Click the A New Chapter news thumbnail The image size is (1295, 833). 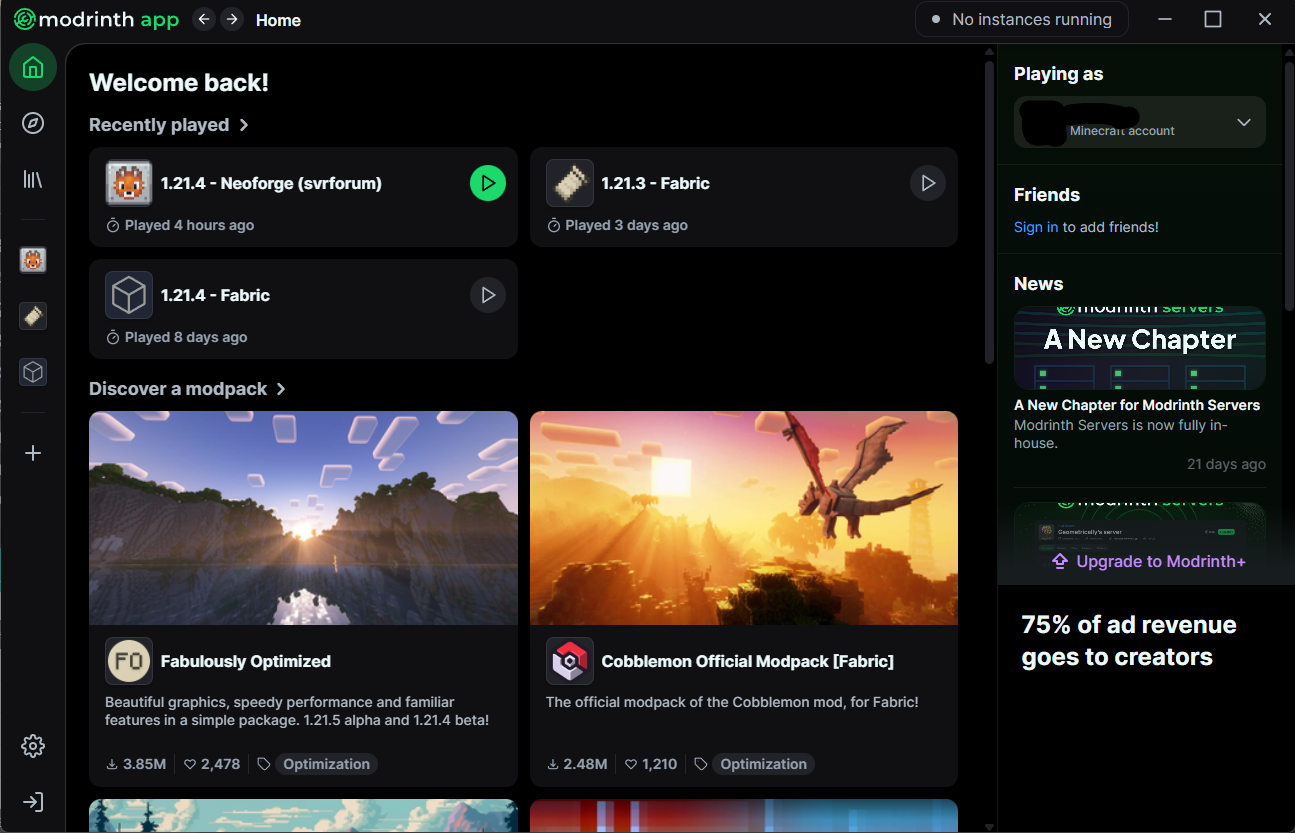(x=1140, y=347)
